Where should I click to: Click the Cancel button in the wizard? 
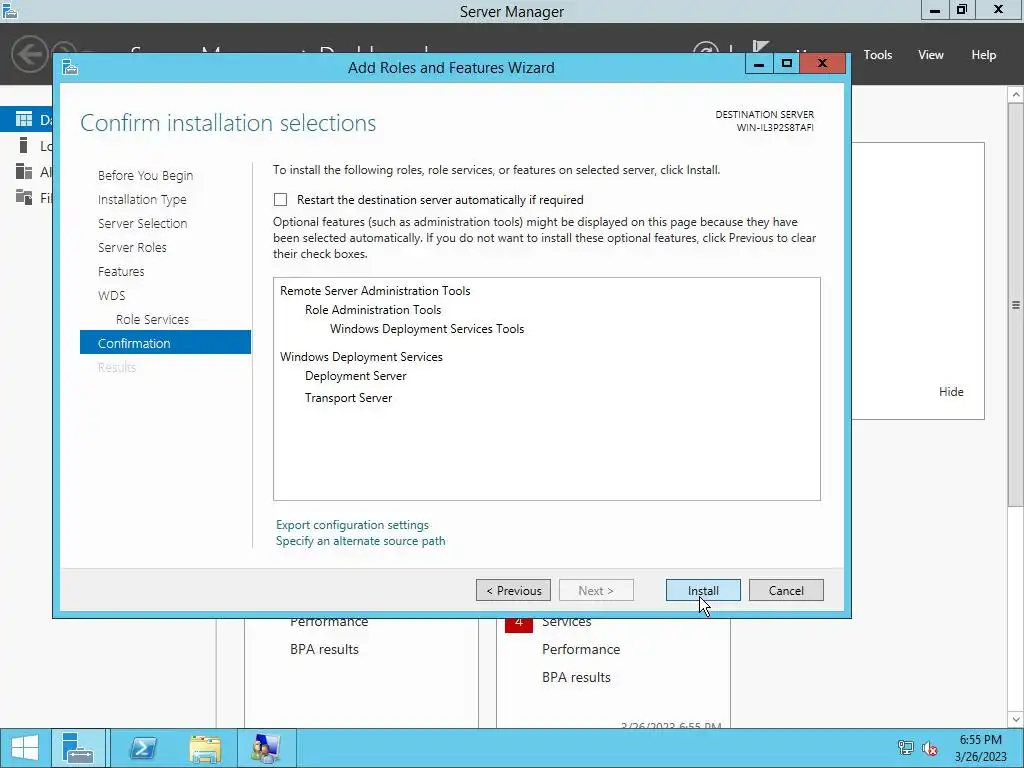786,590
